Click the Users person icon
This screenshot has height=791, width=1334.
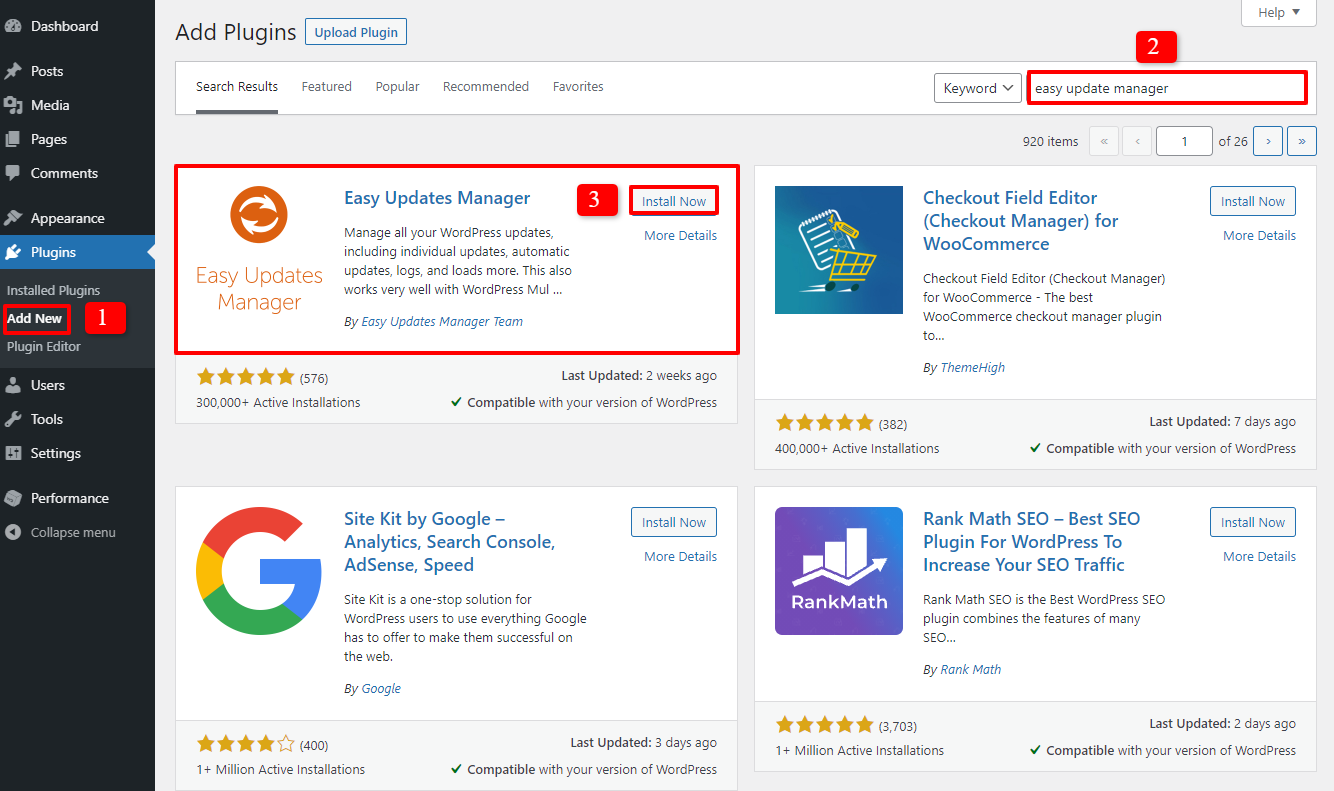[x=13, y=385]
